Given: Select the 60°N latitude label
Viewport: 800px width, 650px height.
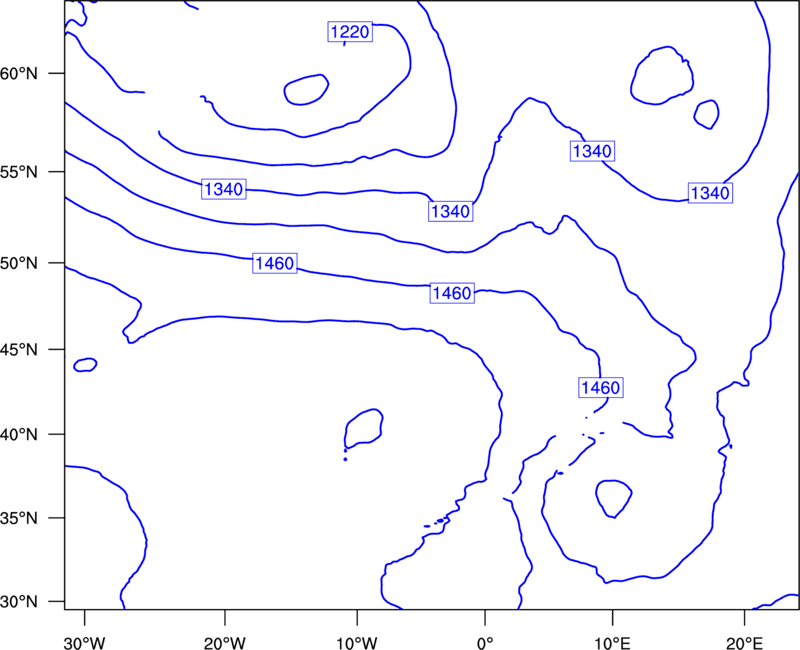Looking at the screenshot, I should point(19,73).
